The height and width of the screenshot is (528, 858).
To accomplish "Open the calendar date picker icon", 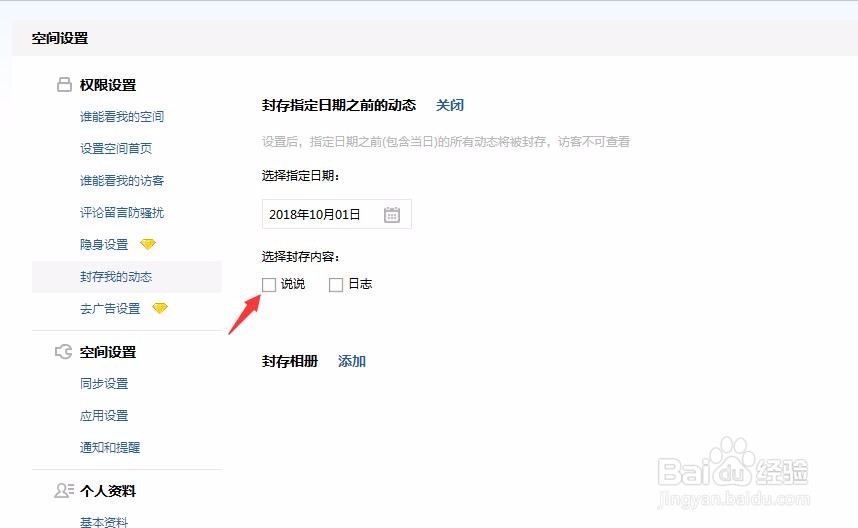I will 392,214.
